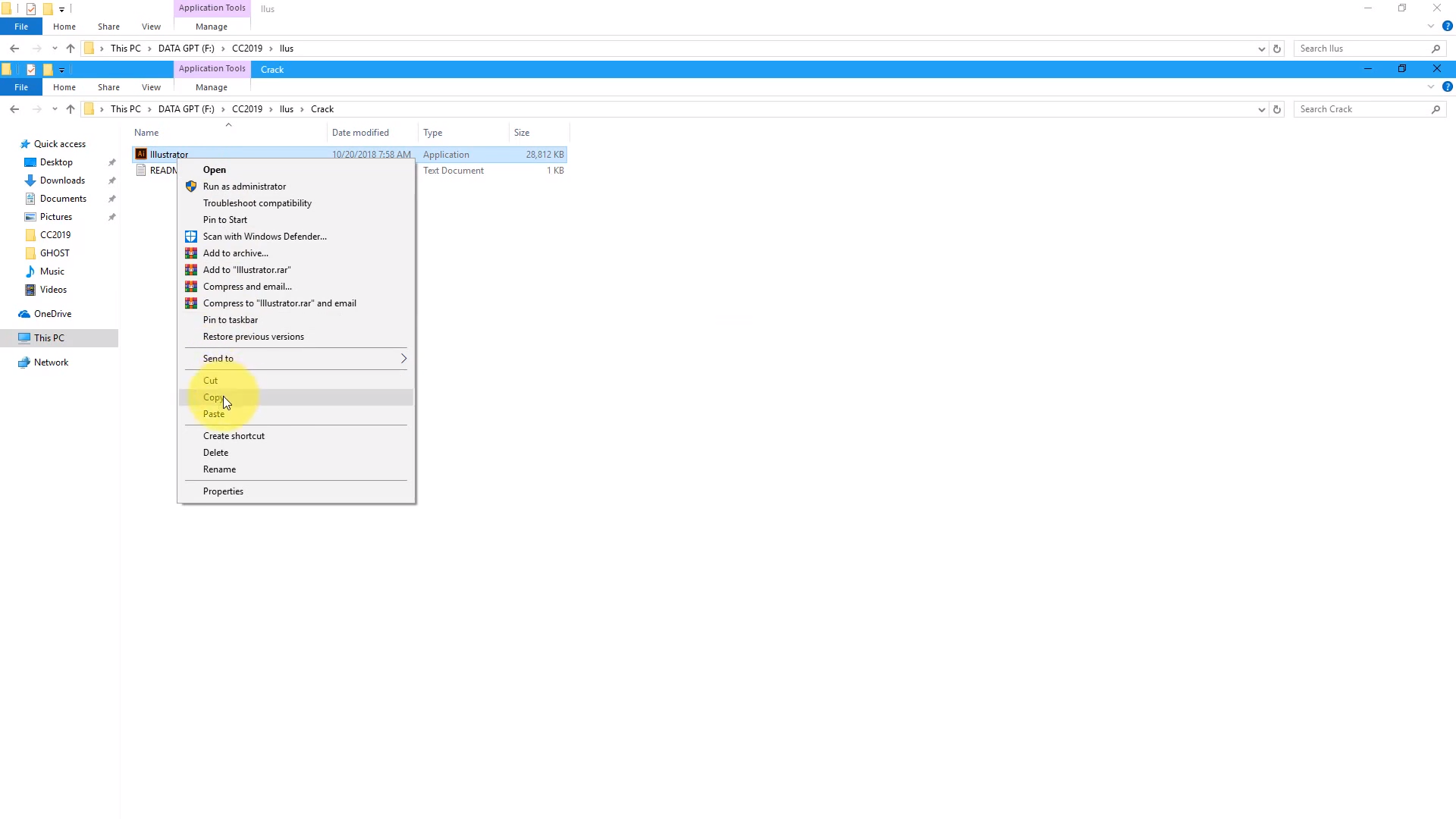Open recent locations dropdown next to forward arrow
1456x819 pixels.
[x=55, y=109]
